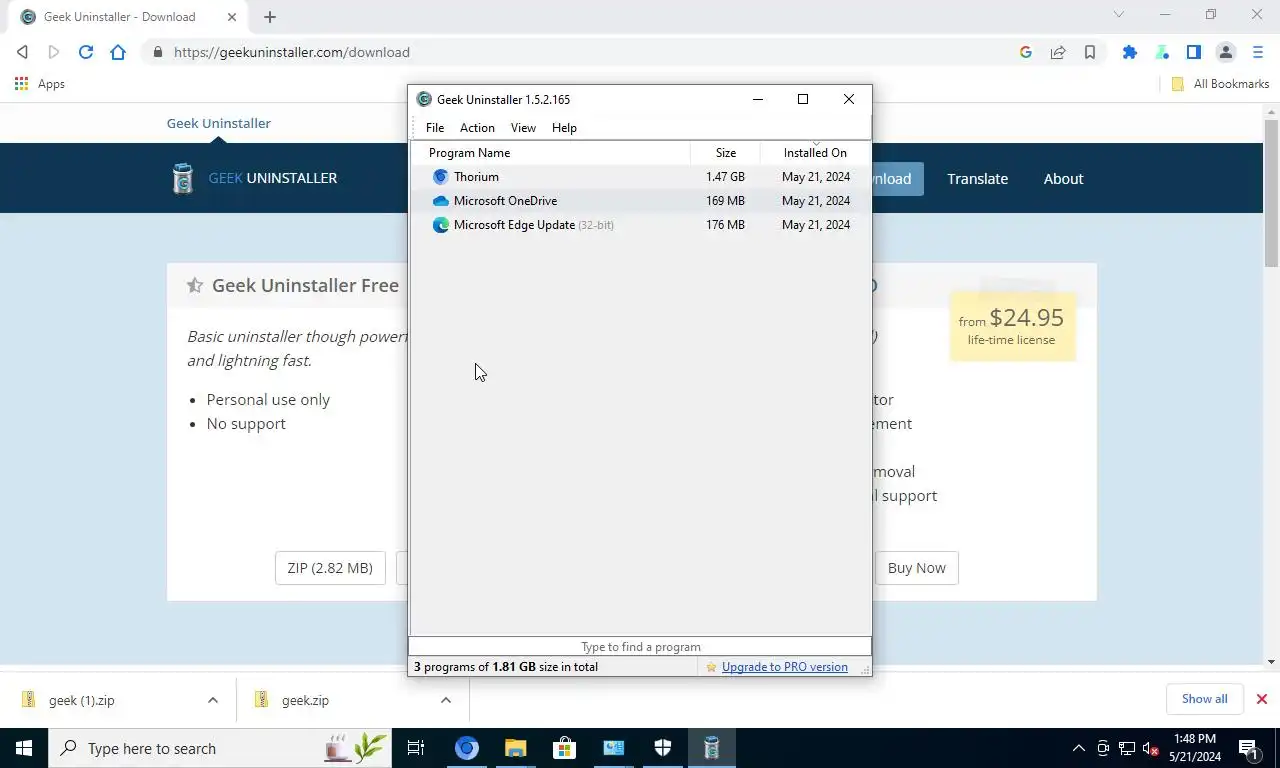Open the File menu in Geek Uninstaller
The width and height of the screenshot is (1280, 768).
pos(435,128)
